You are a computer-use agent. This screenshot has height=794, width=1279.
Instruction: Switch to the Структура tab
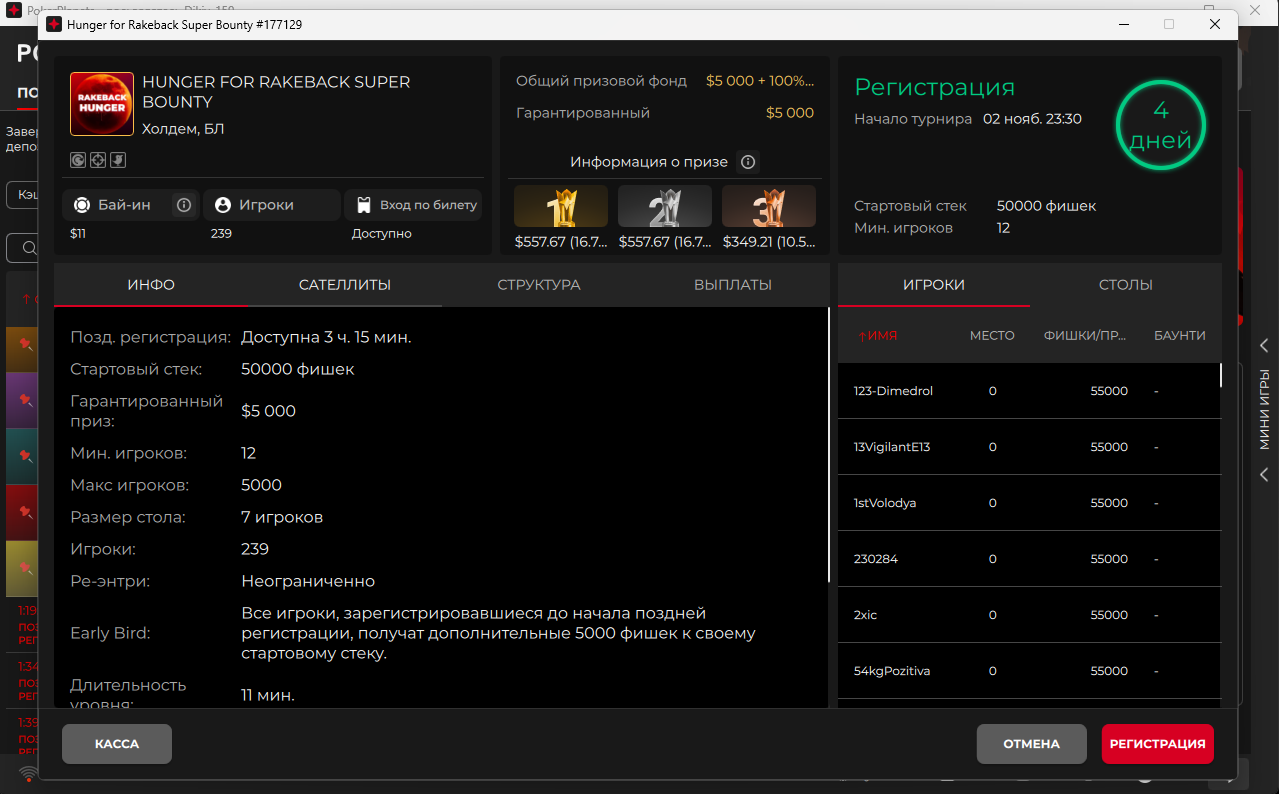click(539, 285)
